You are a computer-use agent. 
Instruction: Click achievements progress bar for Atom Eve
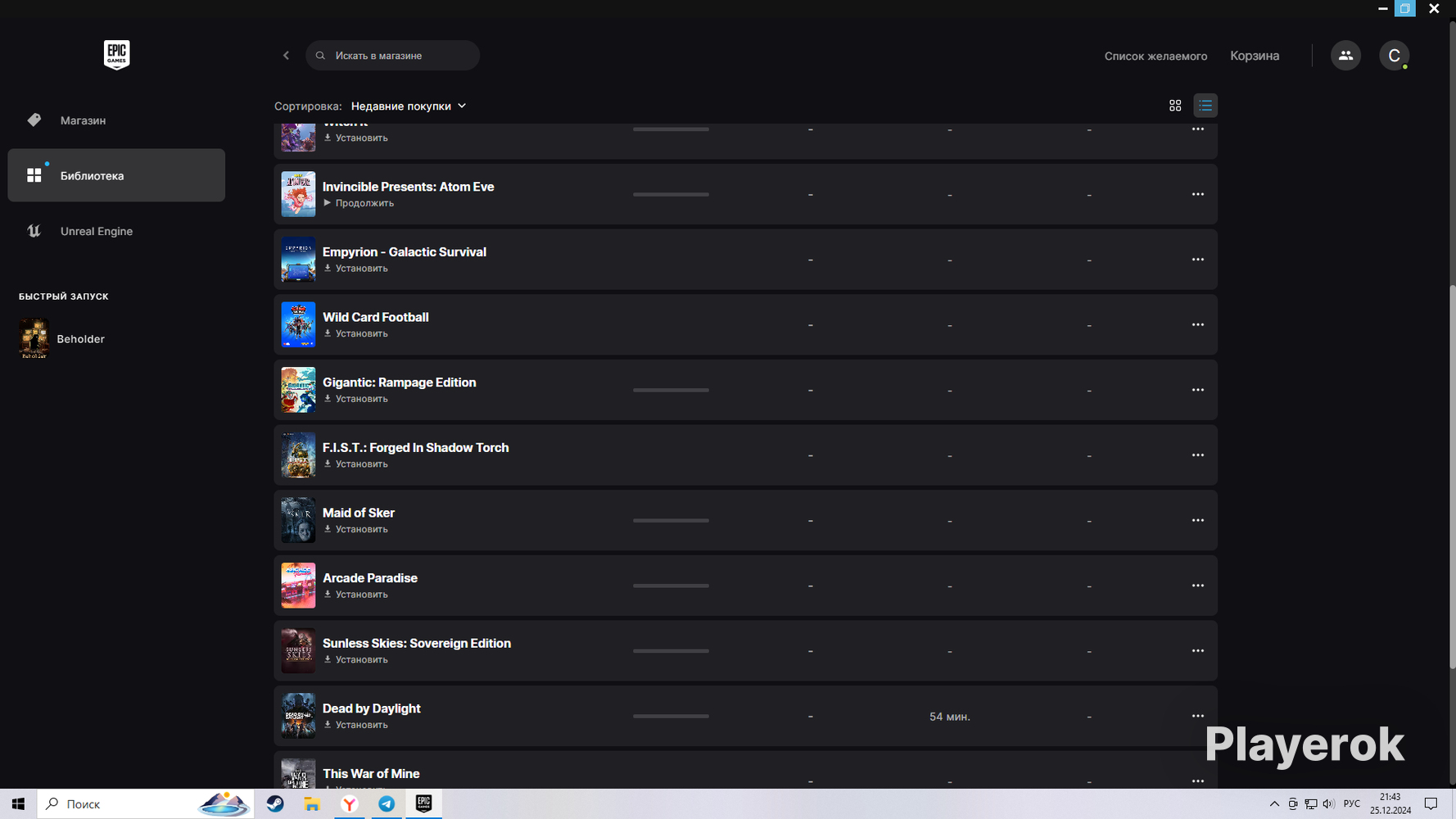[671, 195]
